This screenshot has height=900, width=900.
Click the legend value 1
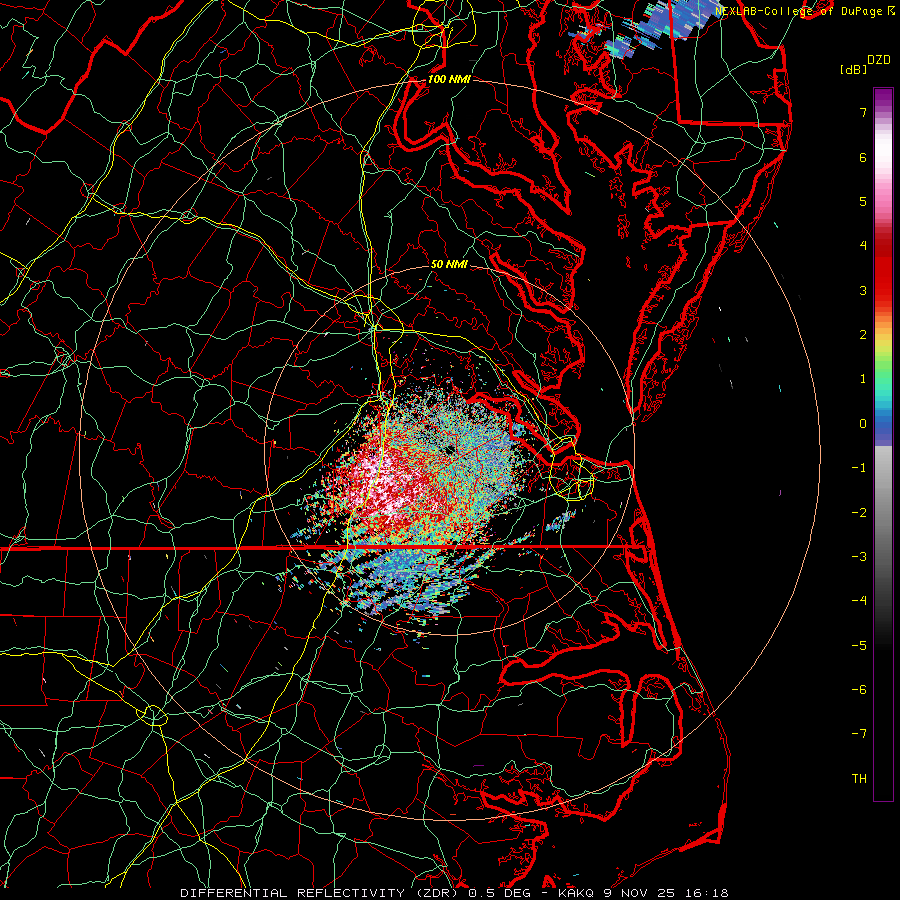point(863,379)
